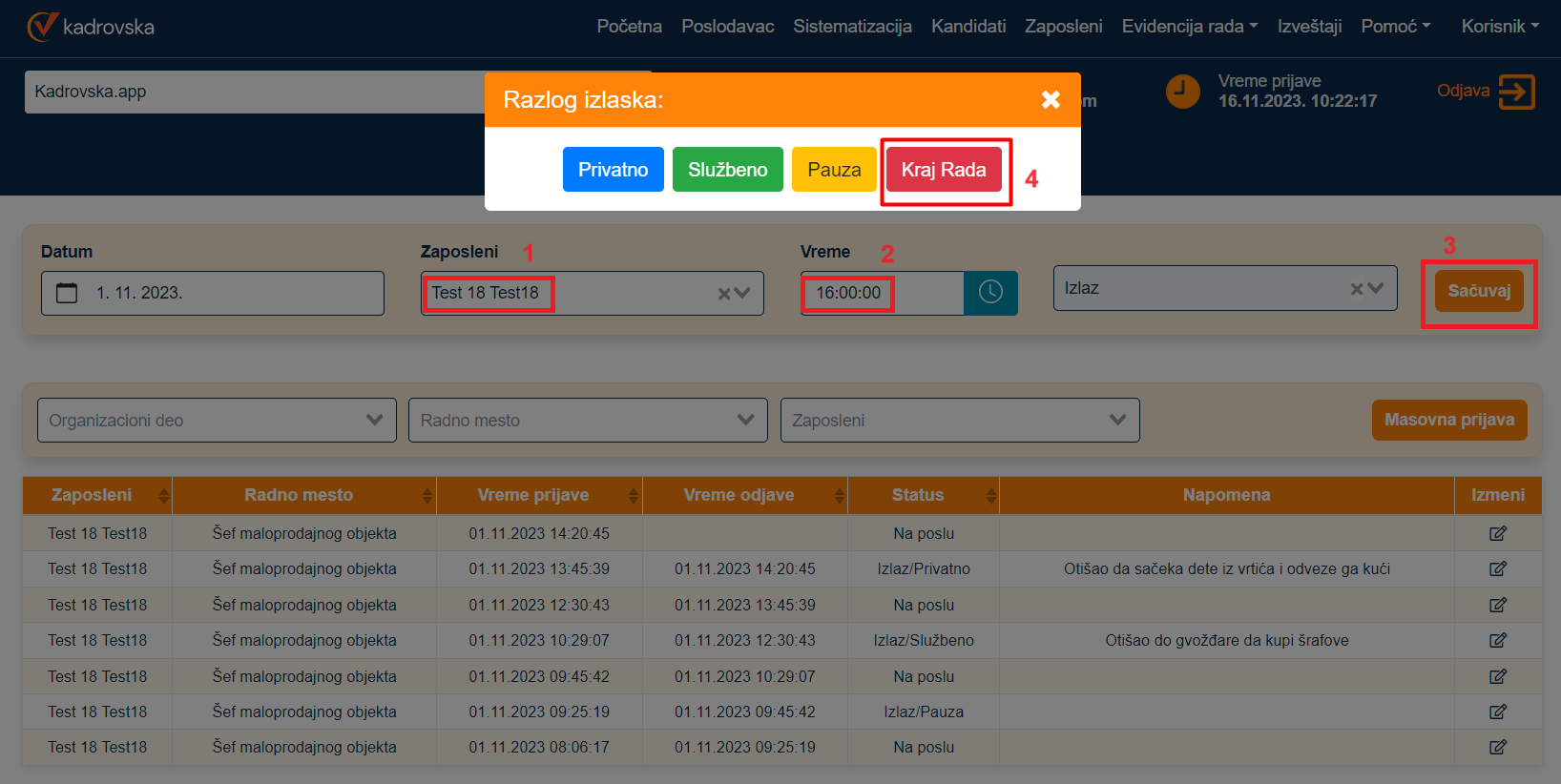1561x784 pixels.
Task: Click the calendar icon in Datum field
Action: pos(67,293)
